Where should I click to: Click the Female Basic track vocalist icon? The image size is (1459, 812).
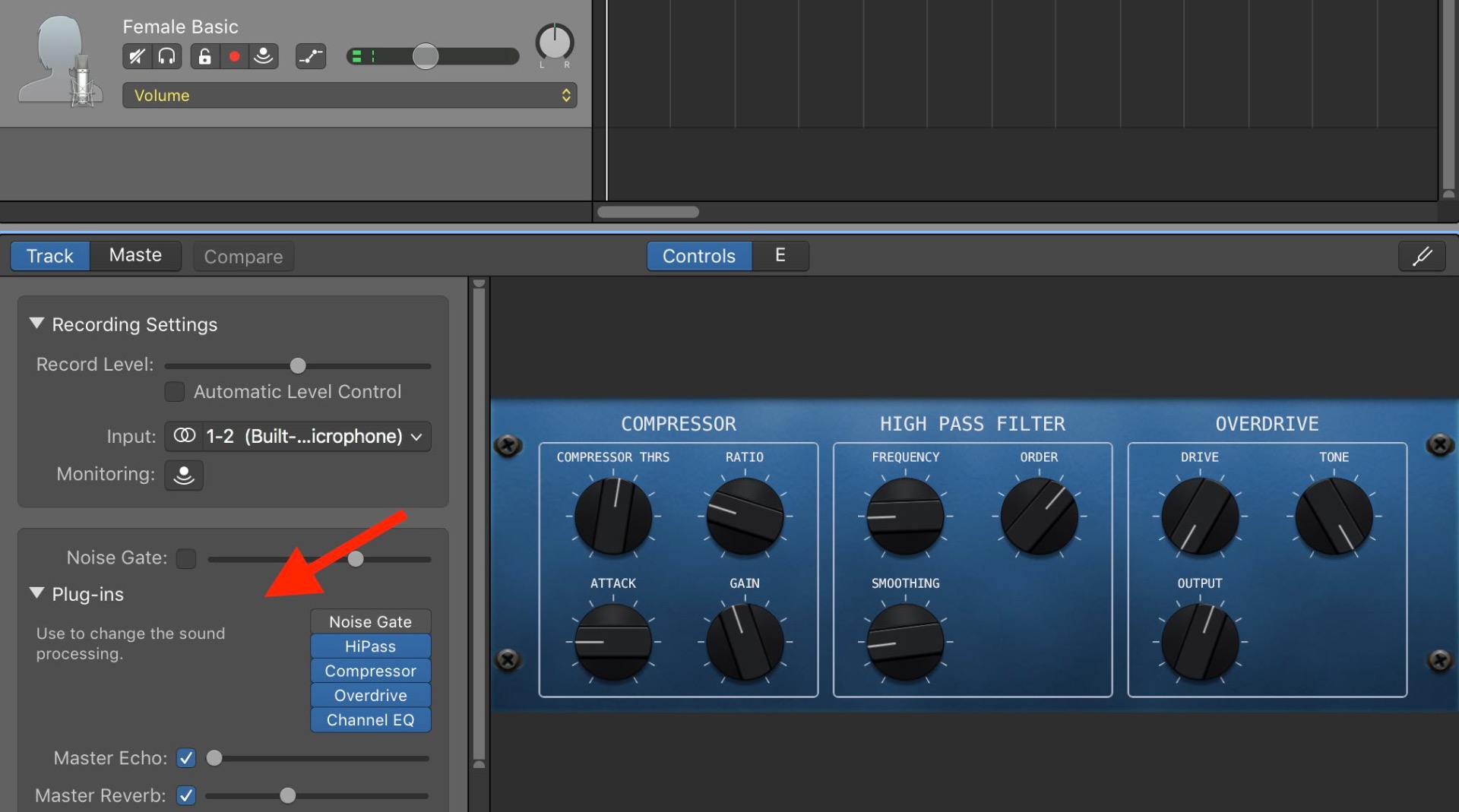pyautogui.click(x=61, y=62)
